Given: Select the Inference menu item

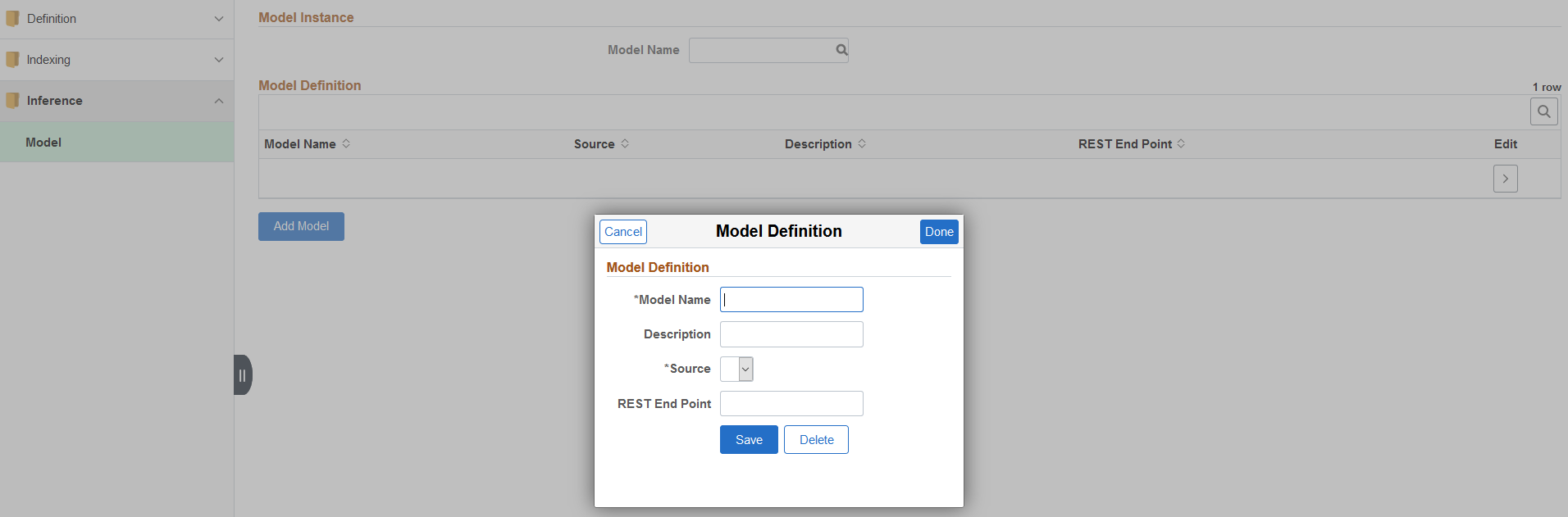Looking at the screenshot, I should click(116, 101).
